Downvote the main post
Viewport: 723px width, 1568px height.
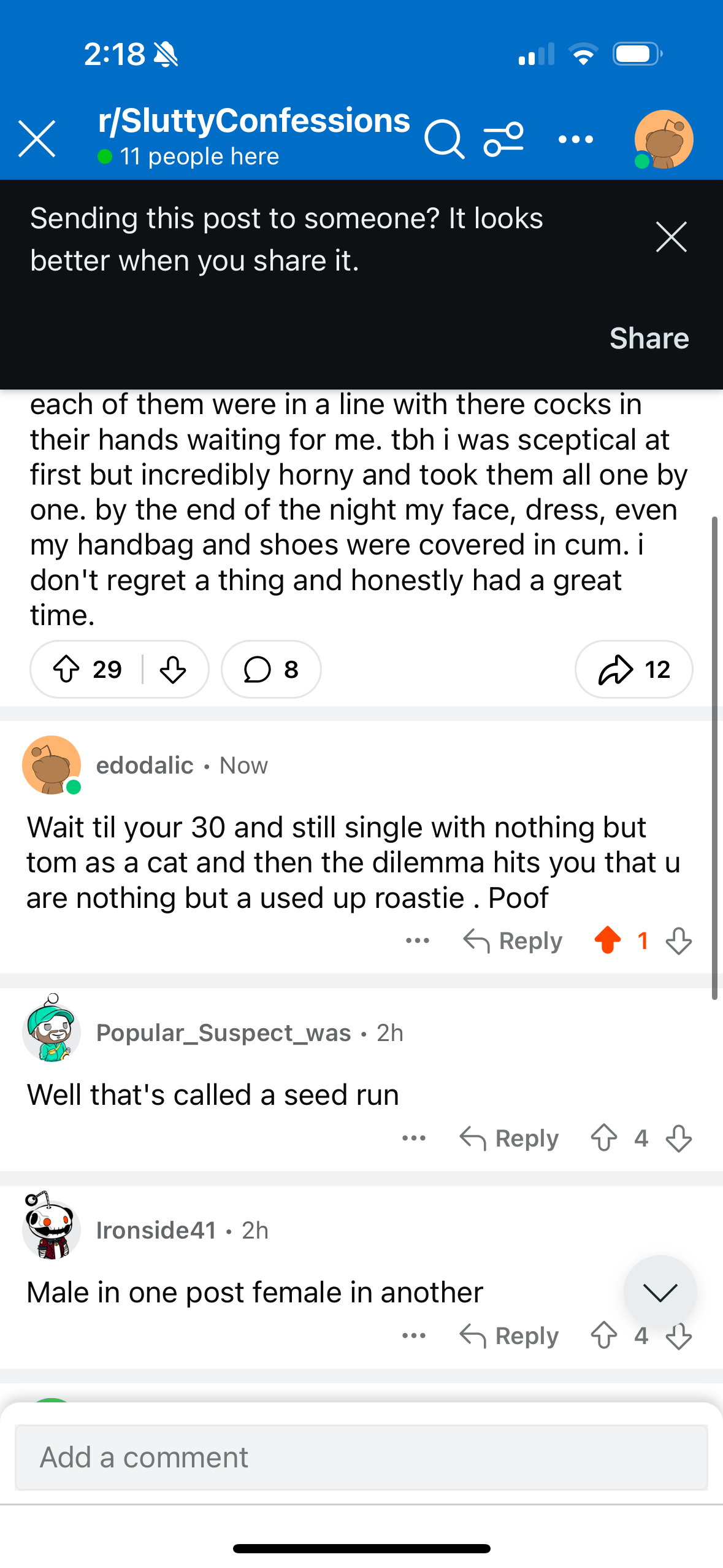174,669
